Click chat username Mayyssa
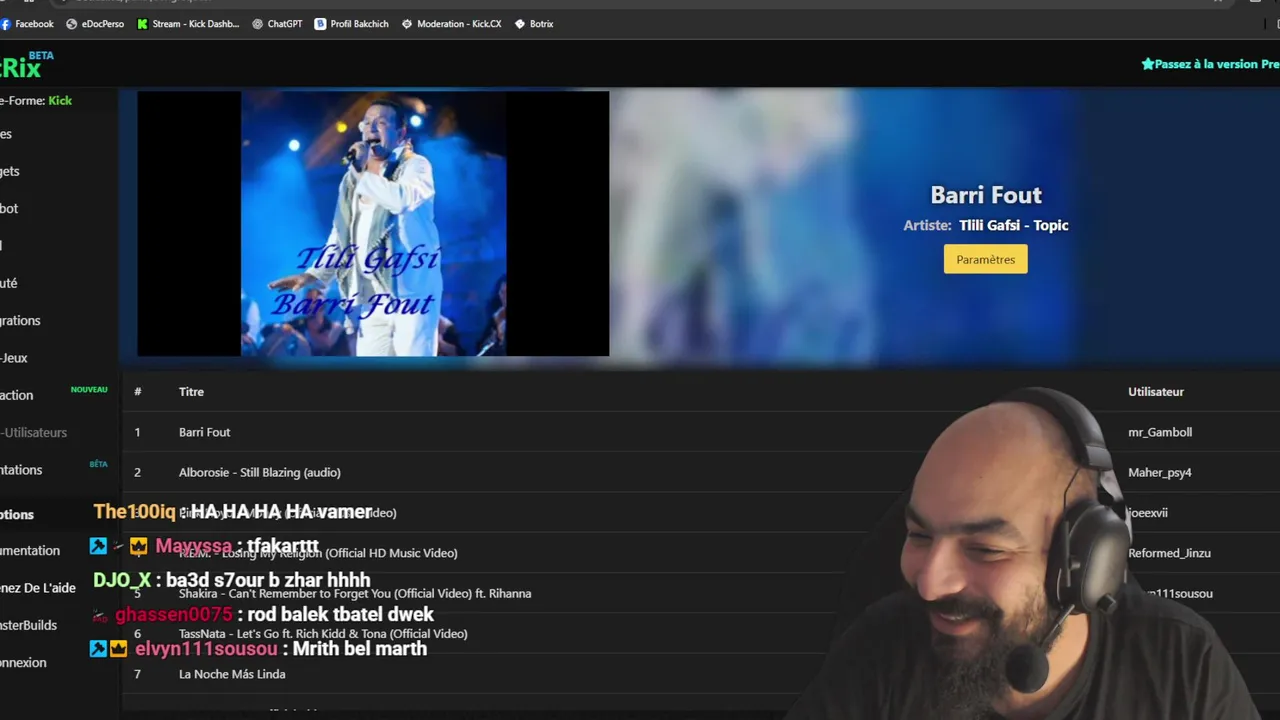 194,547
